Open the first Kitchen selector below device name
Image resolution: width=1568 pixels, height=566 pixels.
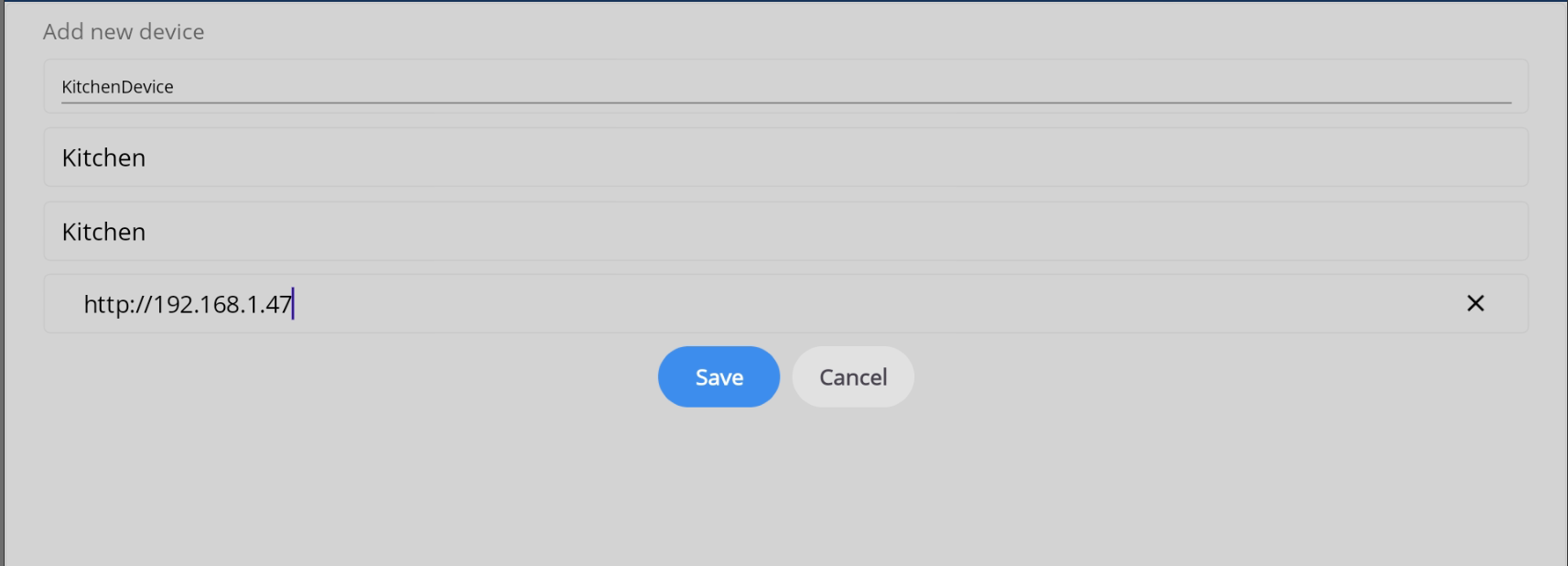click(785, 158)
